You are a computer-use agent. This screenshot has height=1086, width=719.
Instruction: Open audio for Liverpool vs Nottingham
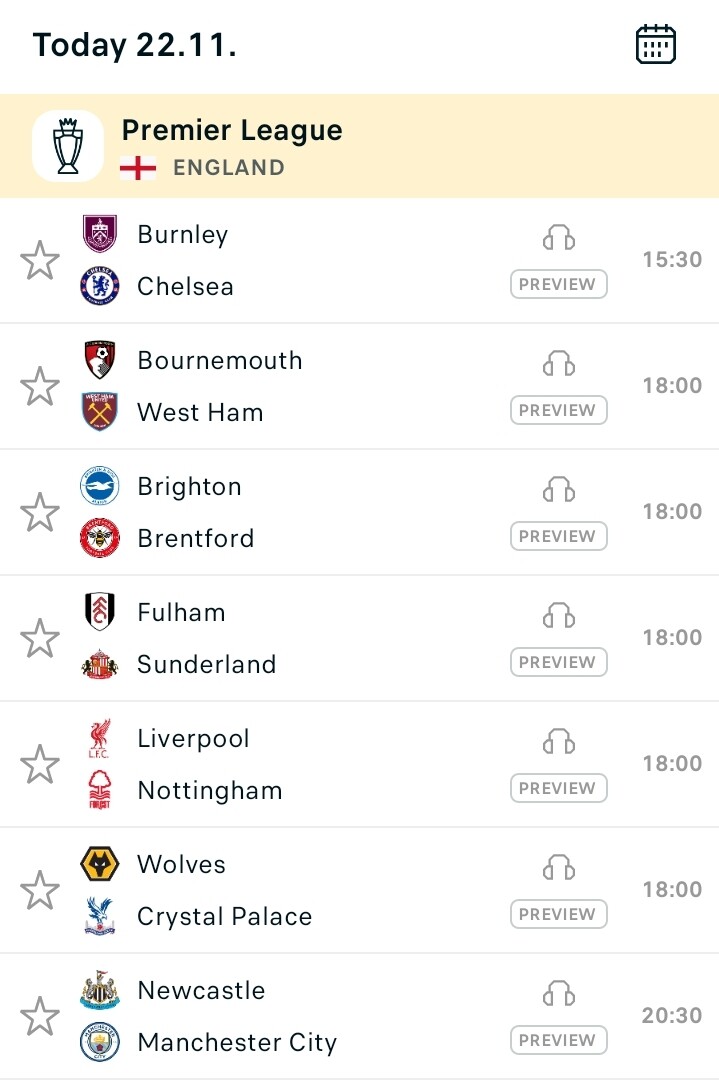558,741
